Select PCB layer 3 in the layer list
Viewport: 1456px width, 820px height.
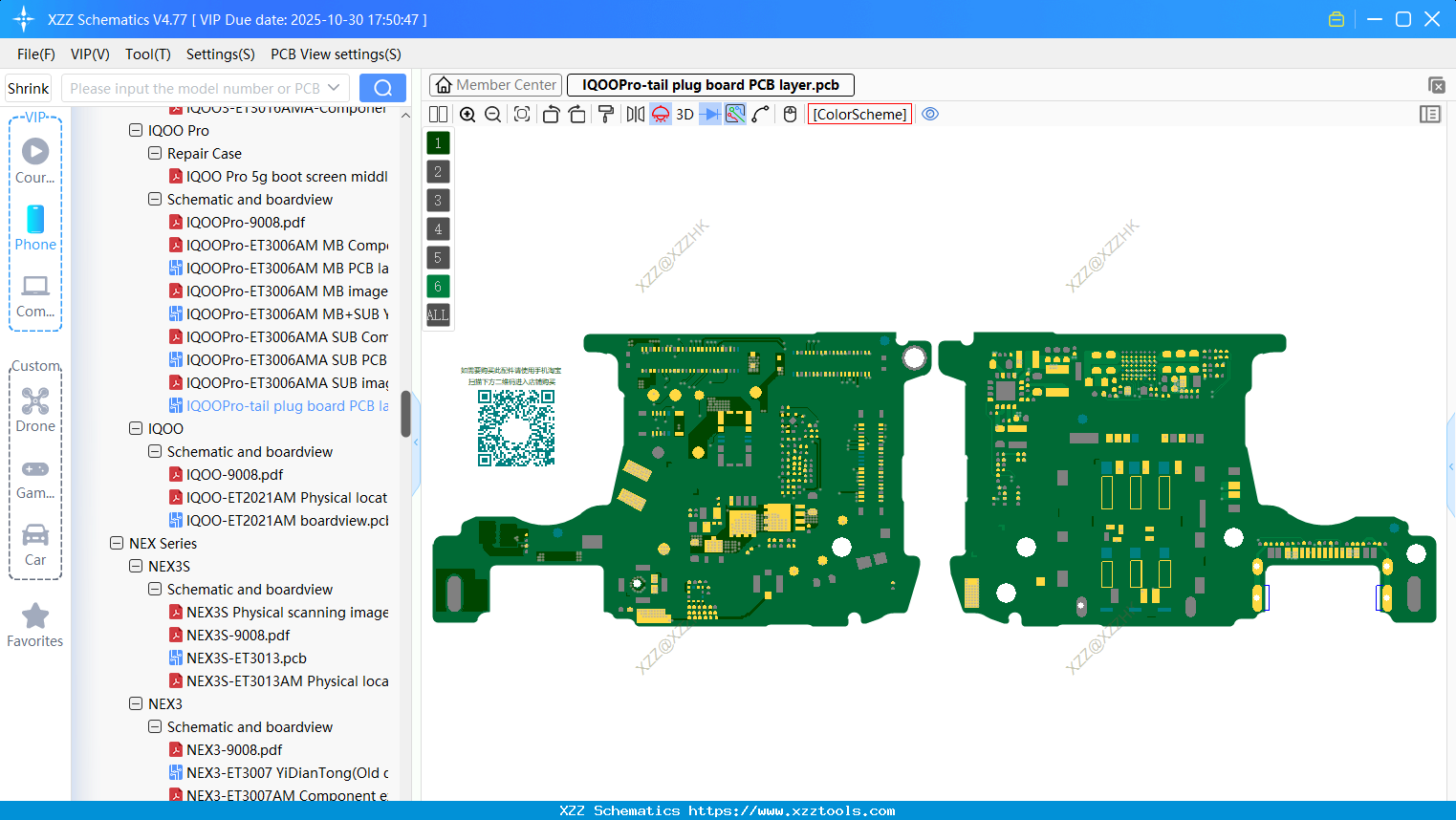(x=437, y=200)
